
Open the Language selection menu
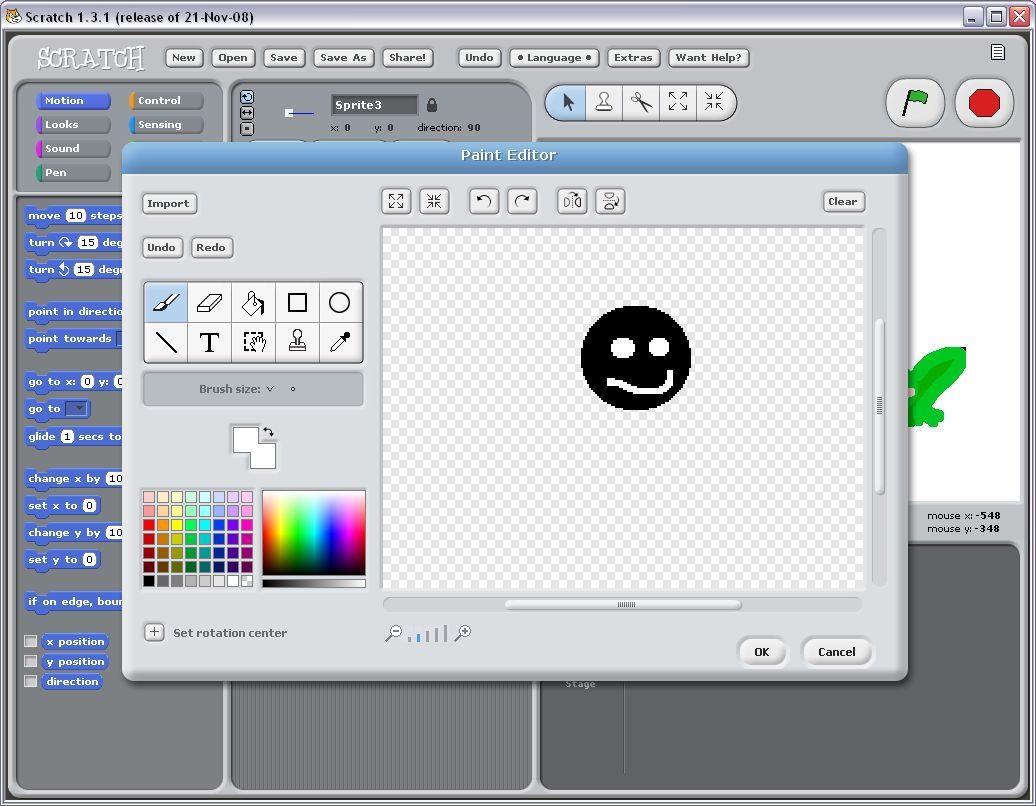554,57
